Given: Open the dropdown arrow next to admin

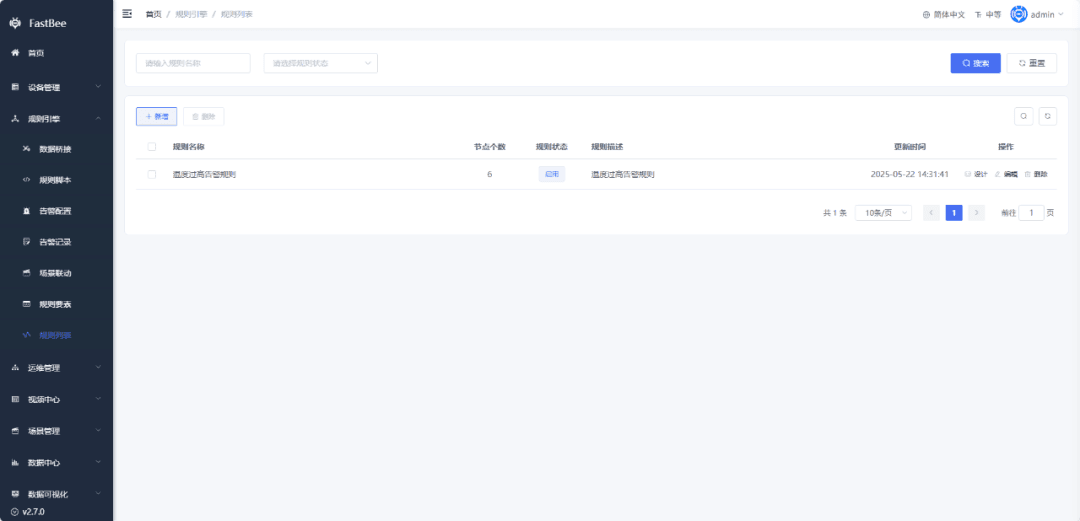Looking at the screenshot, I should [x=1061, y=14].
